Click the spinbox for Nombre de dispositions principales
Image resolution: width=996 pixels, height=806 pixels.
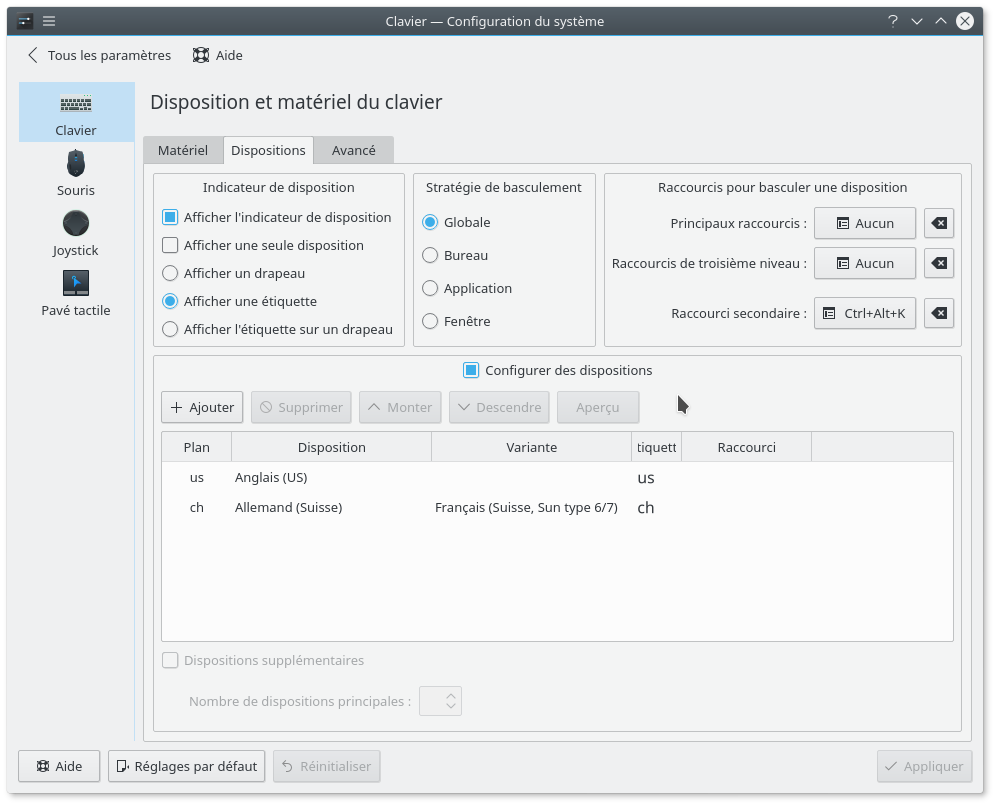(x=440, y=701)
